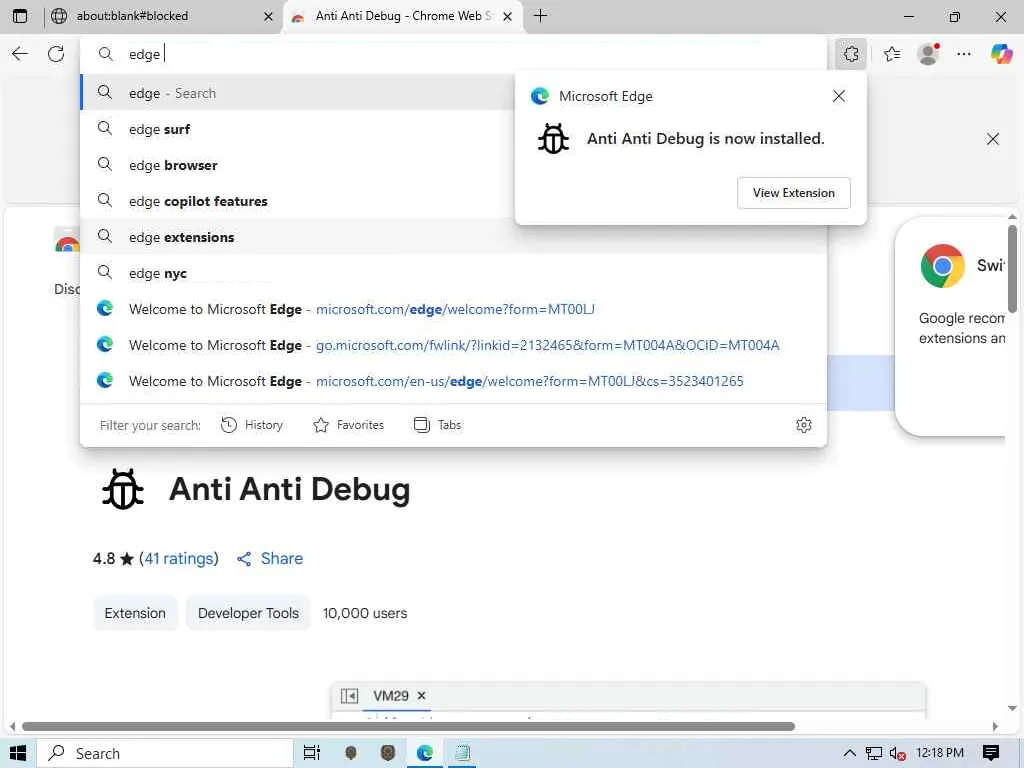The height and width of the screenshot is (768, 1024).
Task: Toggle sidebar icon next to VM29 tab
Action: click(x=349, y=696)
